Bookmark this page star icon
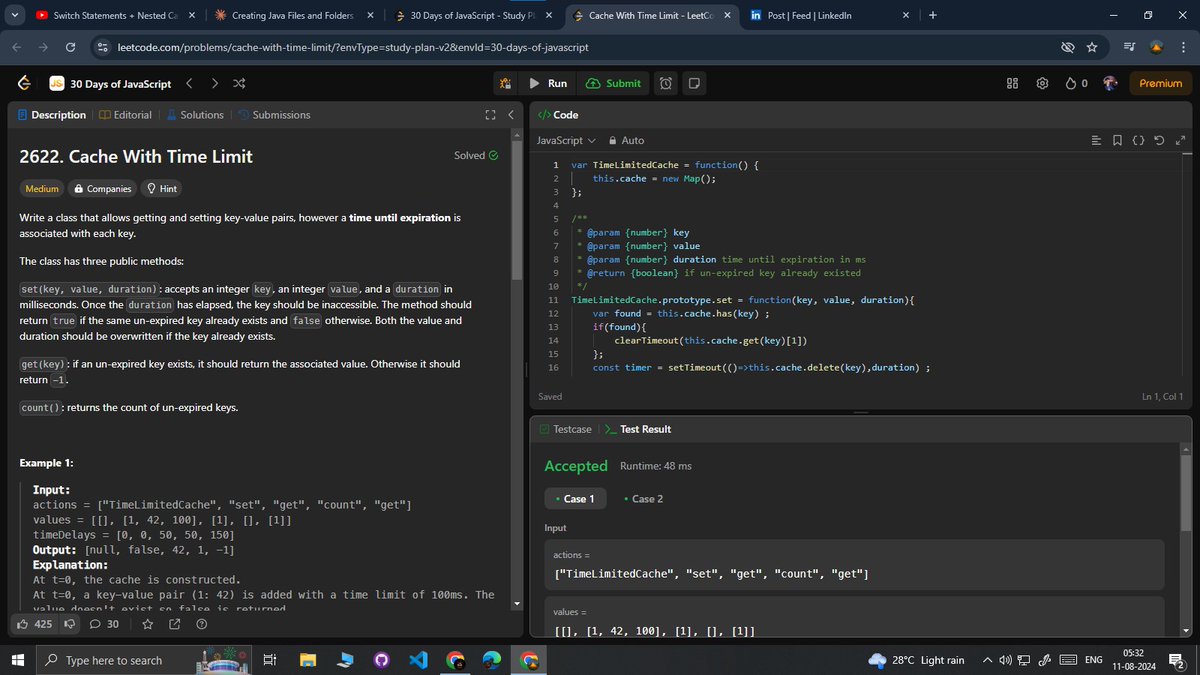Viewport: 1200px width, 675px height. click(1092, 48)
